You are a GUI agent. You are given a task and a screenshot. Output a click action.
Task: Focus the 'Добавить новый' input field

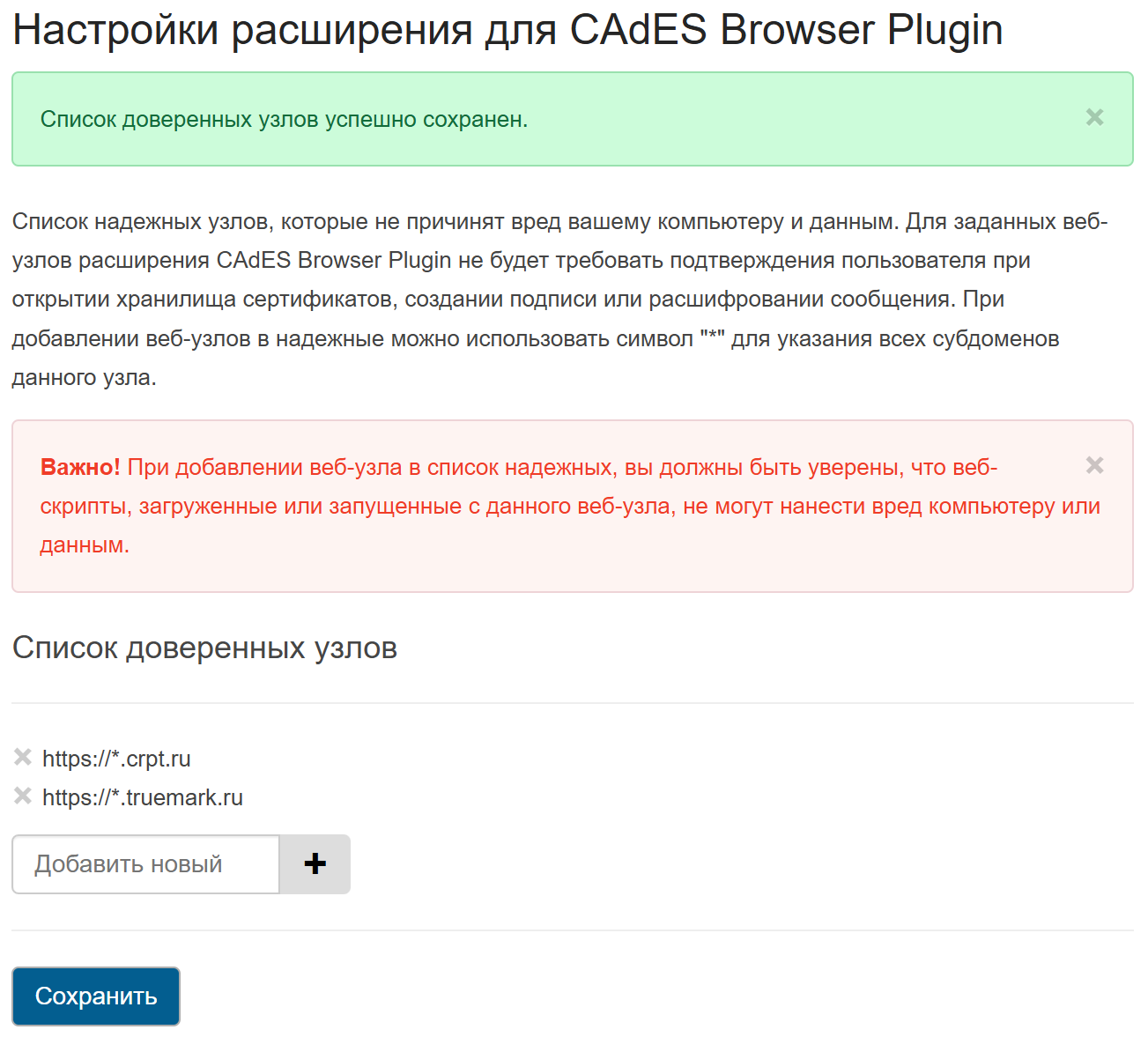145,864
